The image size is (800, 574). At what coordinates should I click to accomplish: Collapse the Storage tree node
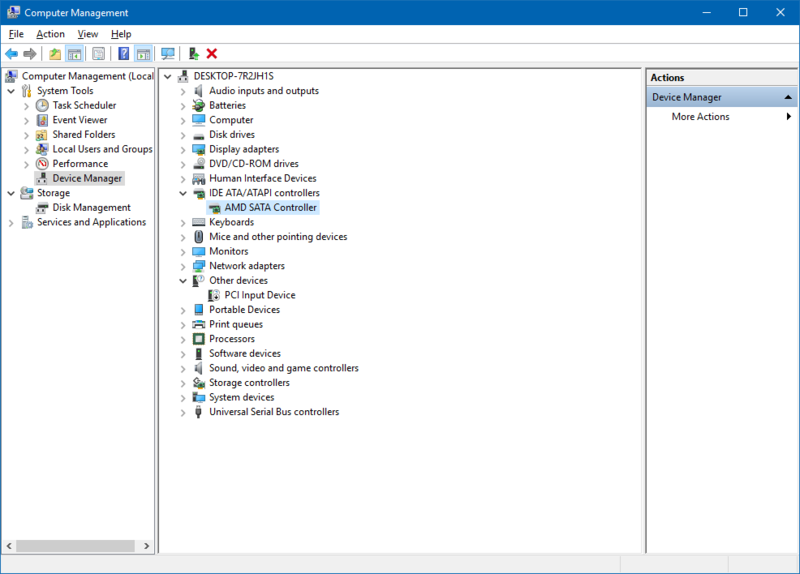pyautogui.click(x=11, y=193)
